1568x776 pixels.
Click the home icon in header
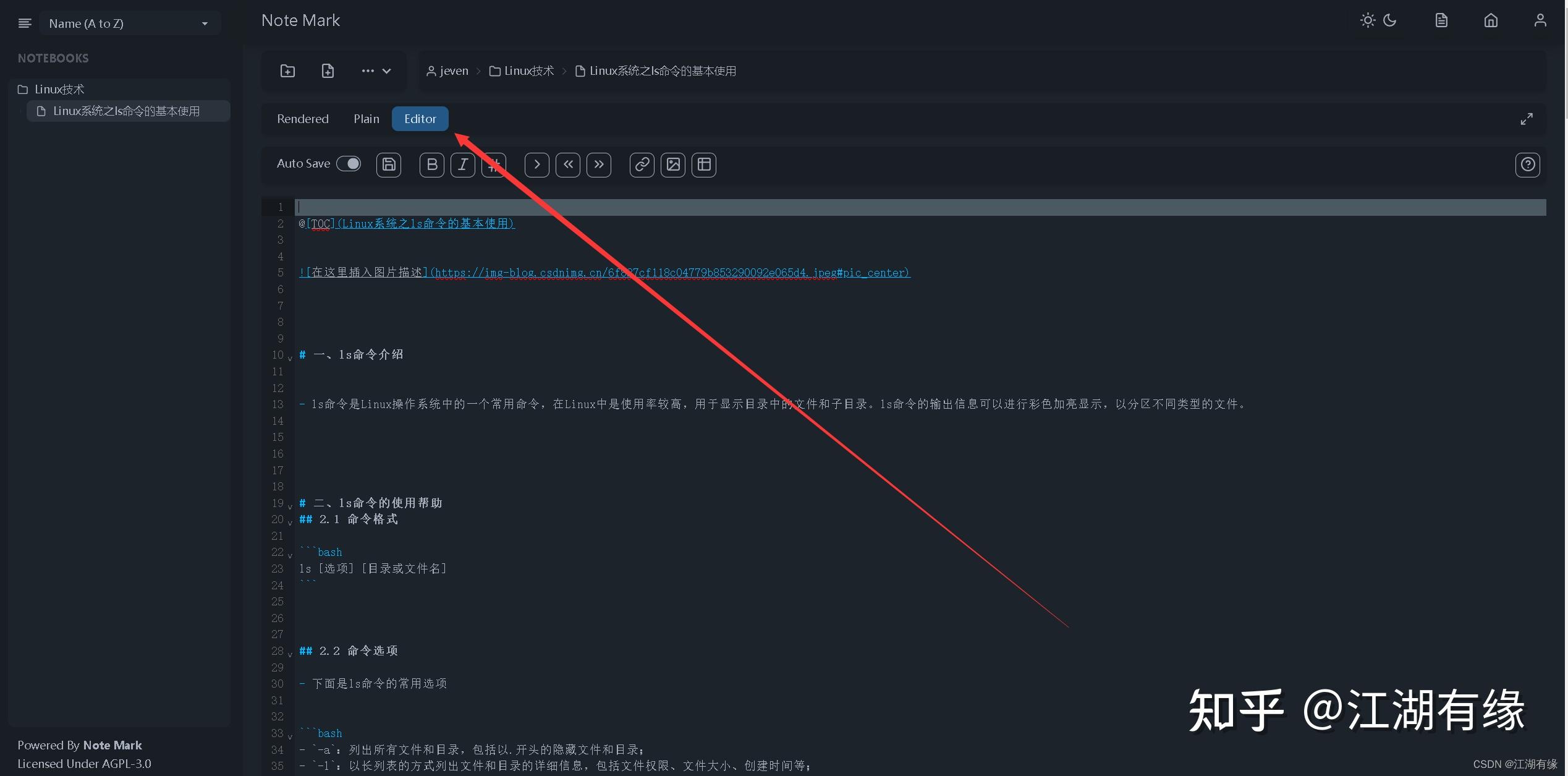[x=1491, y=20]
